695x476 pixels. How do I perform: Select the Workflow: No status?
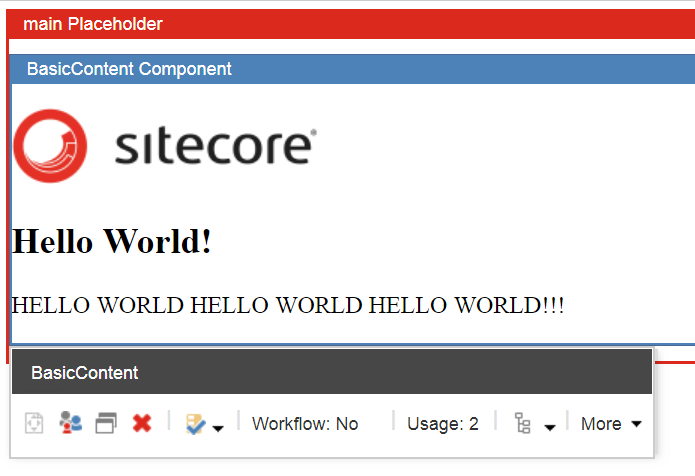[x=305, y=424]
